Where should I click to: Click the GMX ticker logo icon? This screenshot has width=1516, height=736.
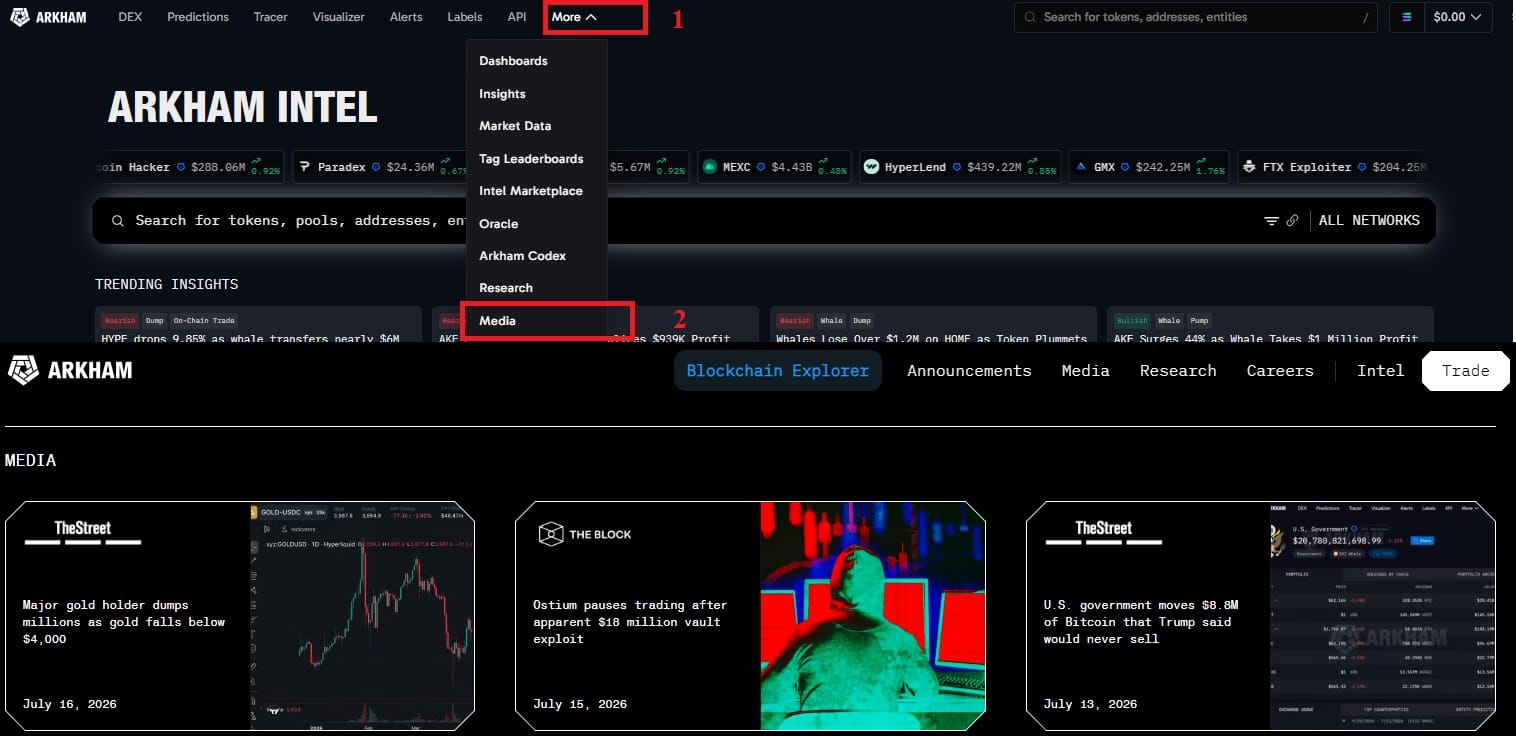click(1081, 167)
